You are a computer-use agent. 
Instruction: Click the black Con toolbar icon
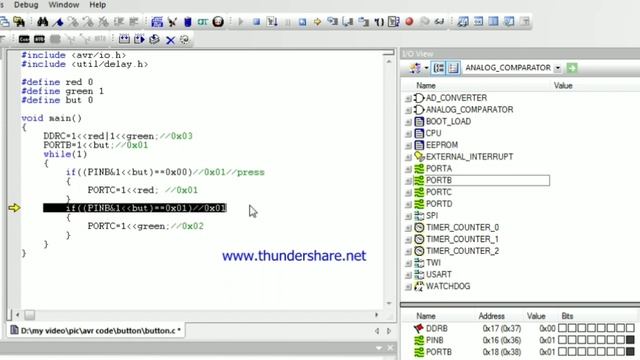click(24, 39)
